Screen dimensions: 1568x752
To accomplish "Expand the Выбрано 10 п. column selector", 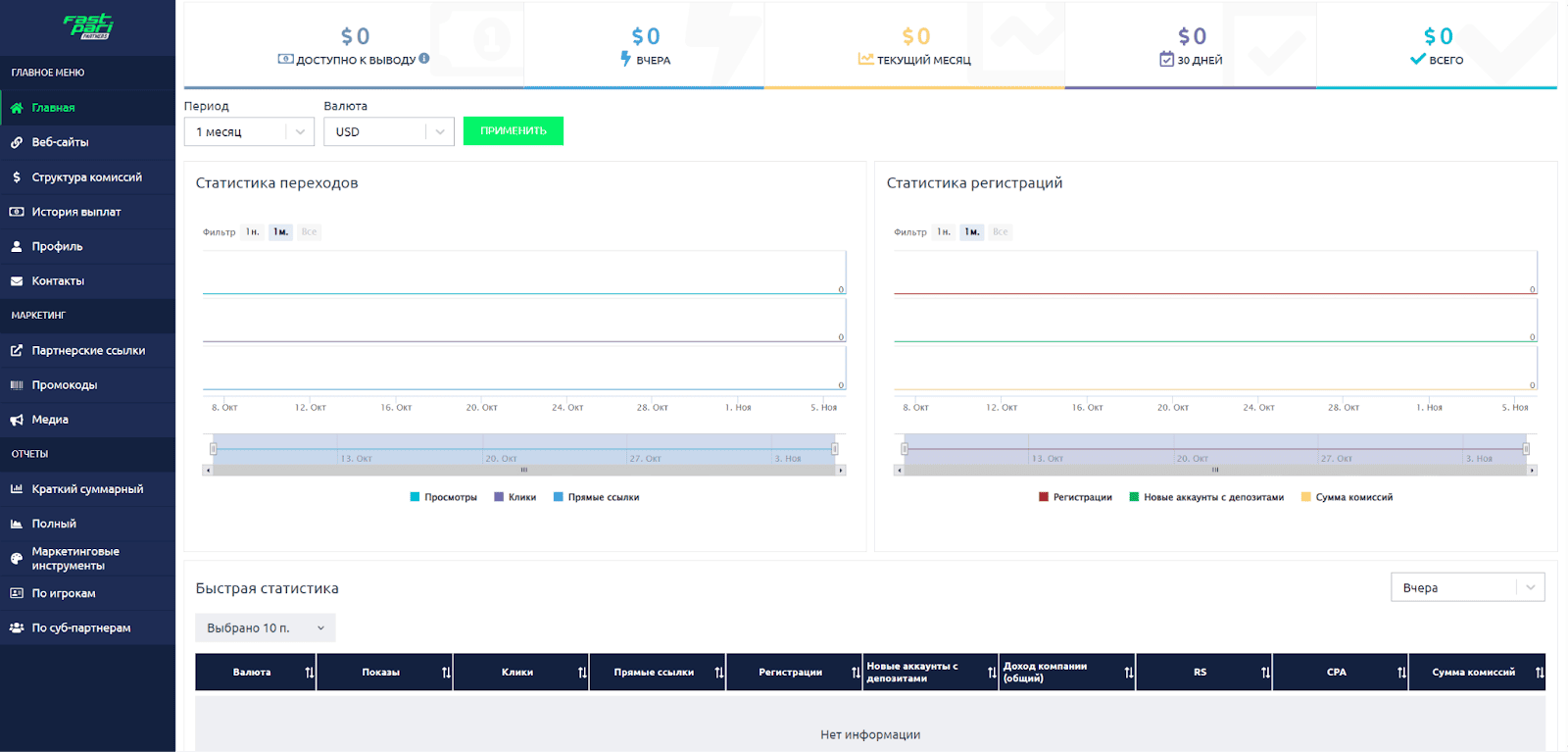I will pos(265,628).
